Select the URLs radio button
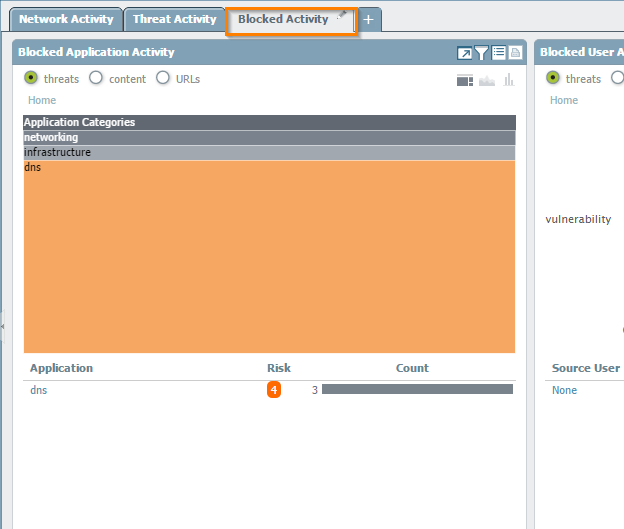The image size is (624, 529). pyautogui.click(x=163, y=78)
